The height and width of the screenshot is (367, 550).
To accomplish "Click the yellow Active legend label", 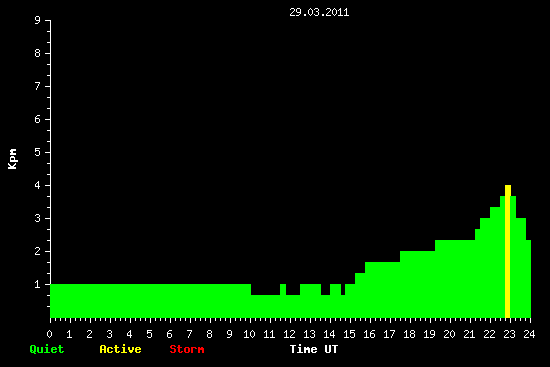I will [x=120, y=349].
